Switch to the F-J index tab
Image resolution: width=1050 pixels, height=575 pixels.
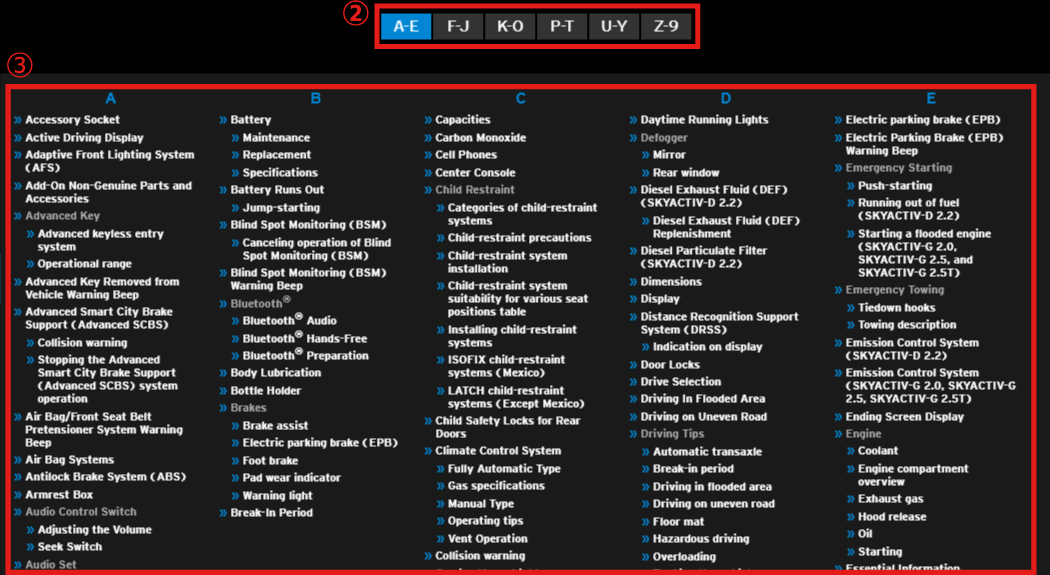(458, 26)
